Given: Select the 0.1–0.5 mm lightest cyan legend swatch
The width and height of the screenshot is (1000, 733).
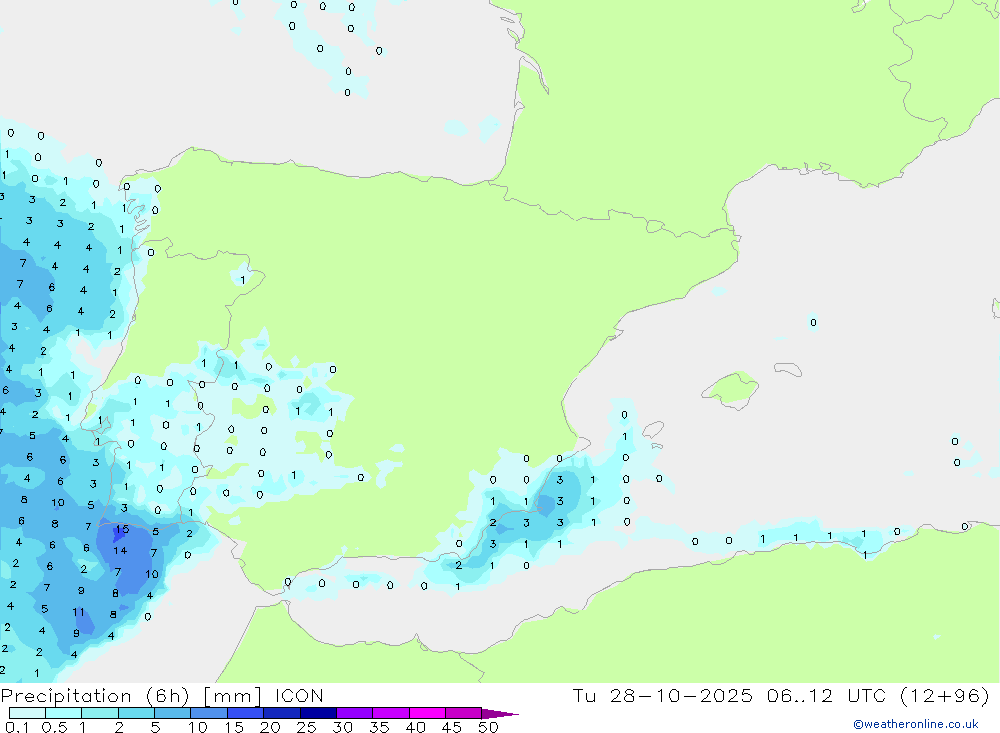Looking at the screenshot, I should 27,713.
